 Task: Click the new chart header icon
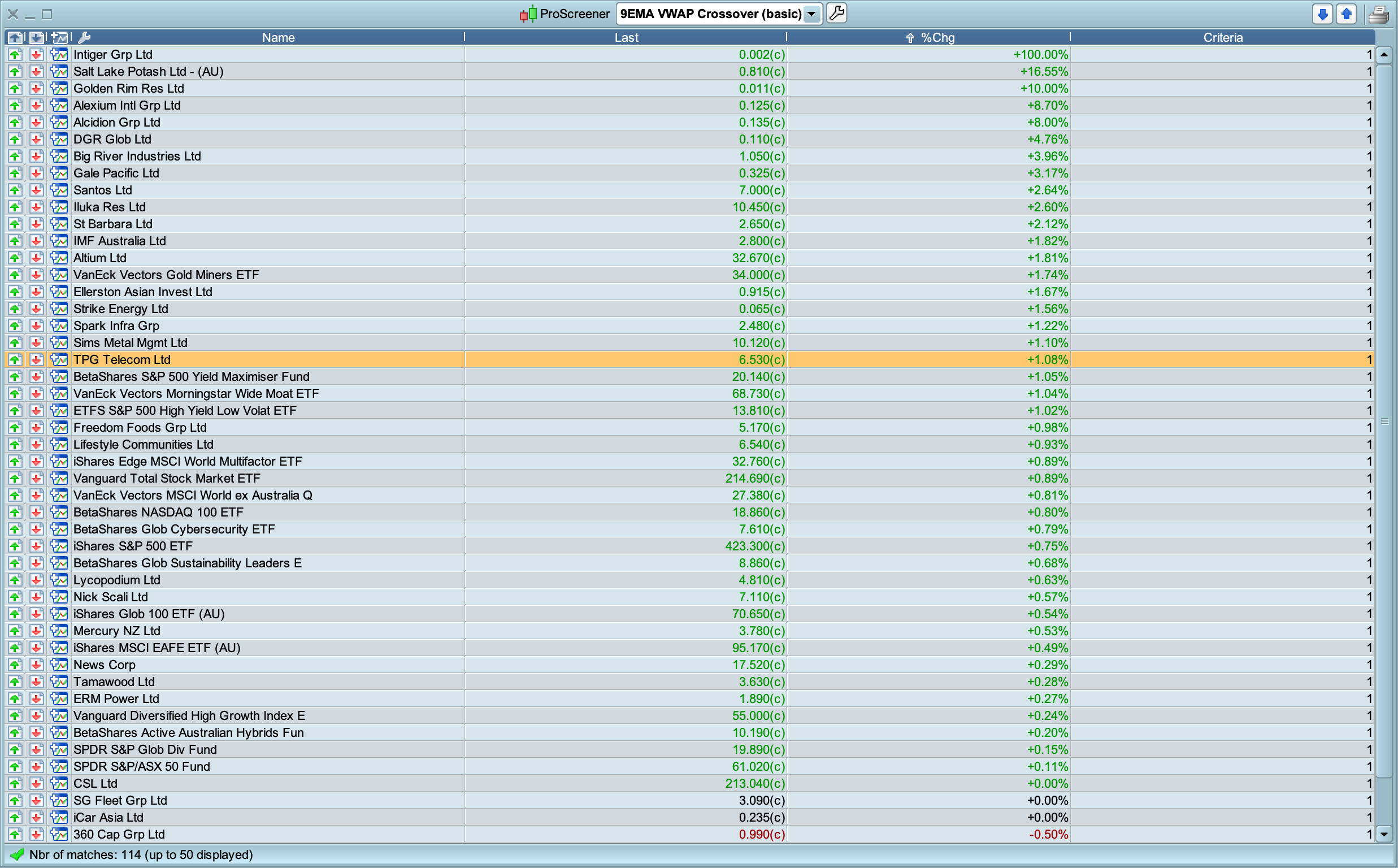59,38
